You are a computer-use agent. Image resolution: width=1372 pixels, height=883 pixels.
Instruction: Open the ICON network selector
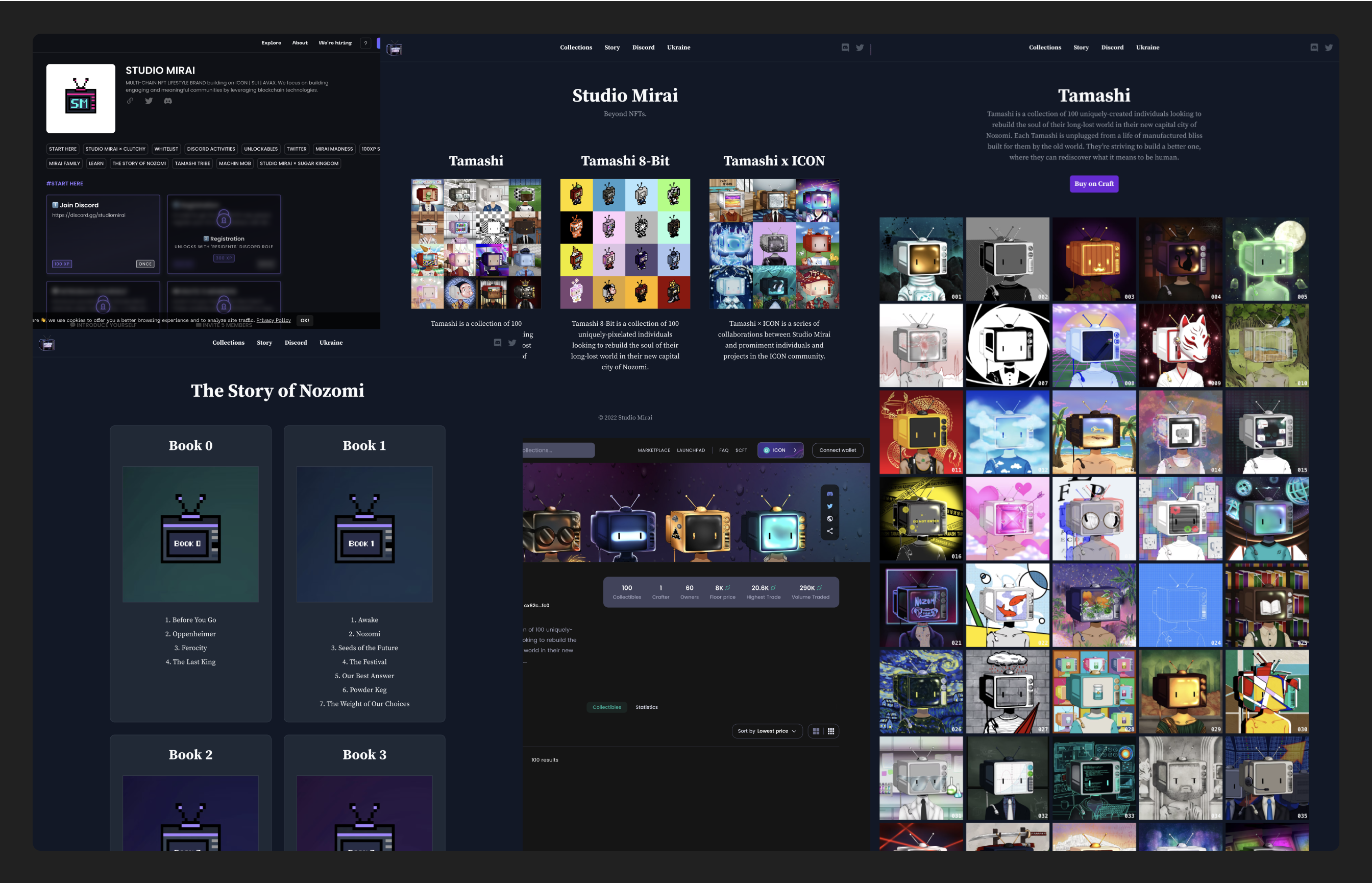(780, 450)
